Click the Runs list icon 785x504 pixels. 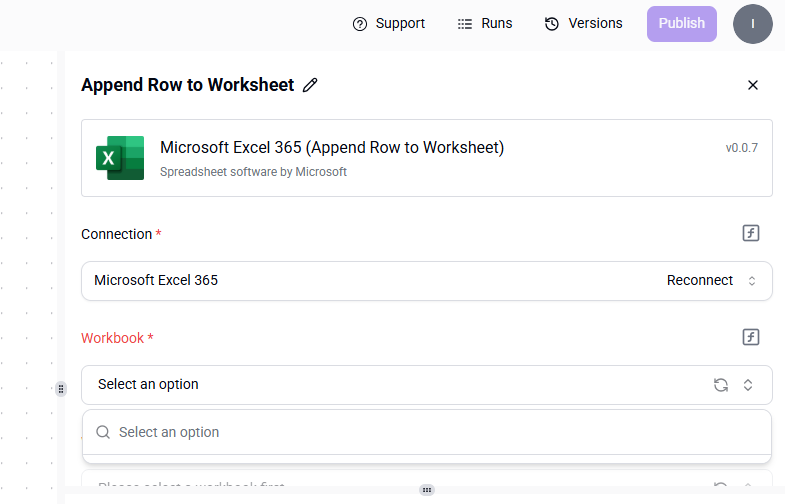(x=465, y=24)
